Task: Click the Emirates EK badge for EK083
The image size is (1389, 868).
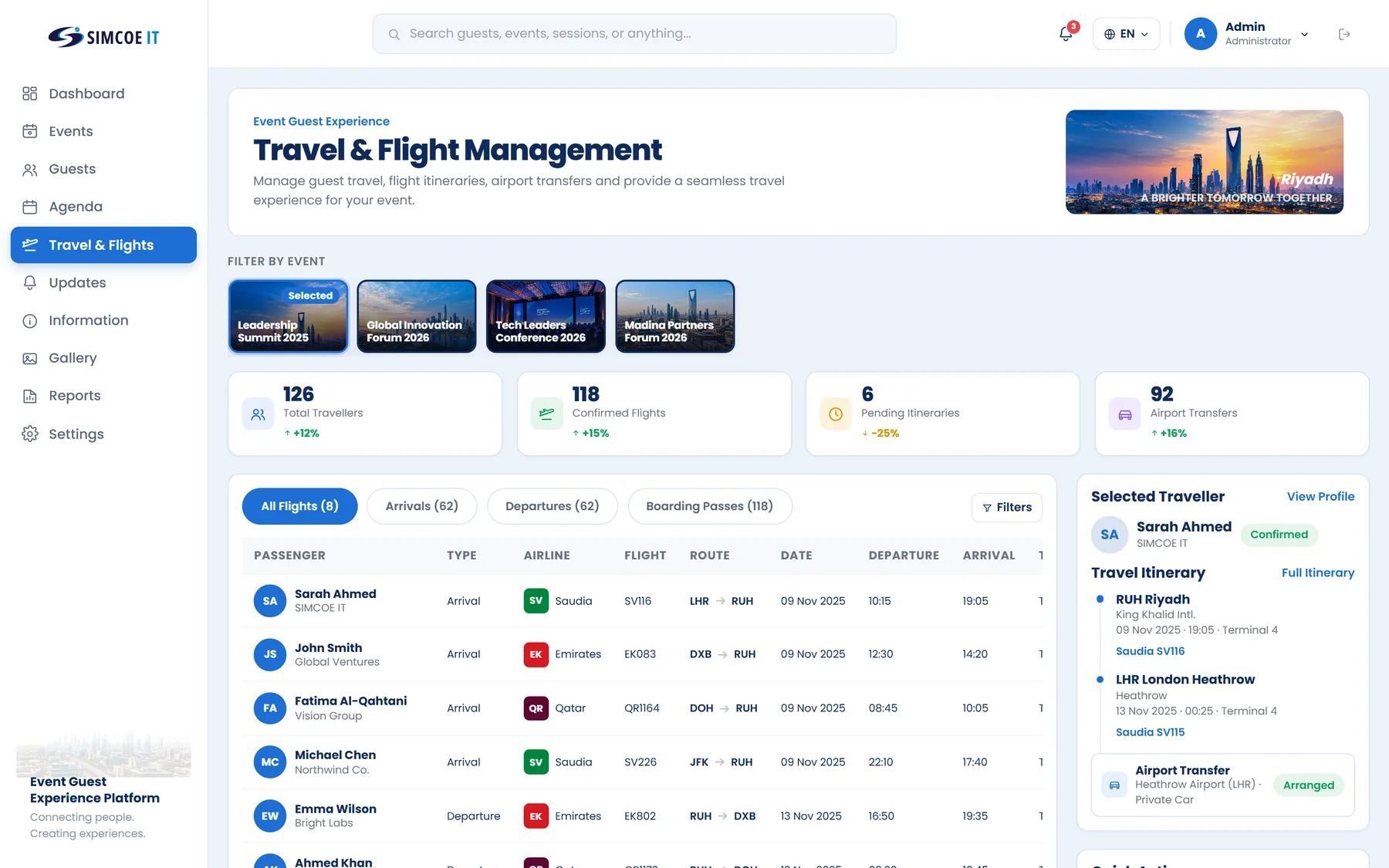Action: (x=536, y=654)
